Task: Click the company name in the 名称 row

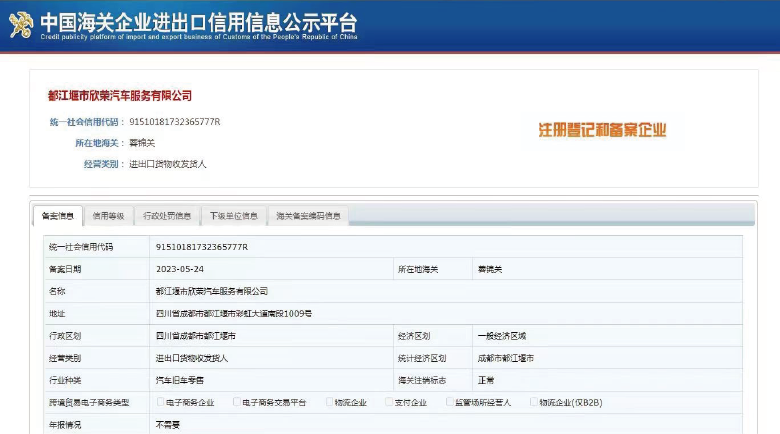Action: click(x=212, y=291)
